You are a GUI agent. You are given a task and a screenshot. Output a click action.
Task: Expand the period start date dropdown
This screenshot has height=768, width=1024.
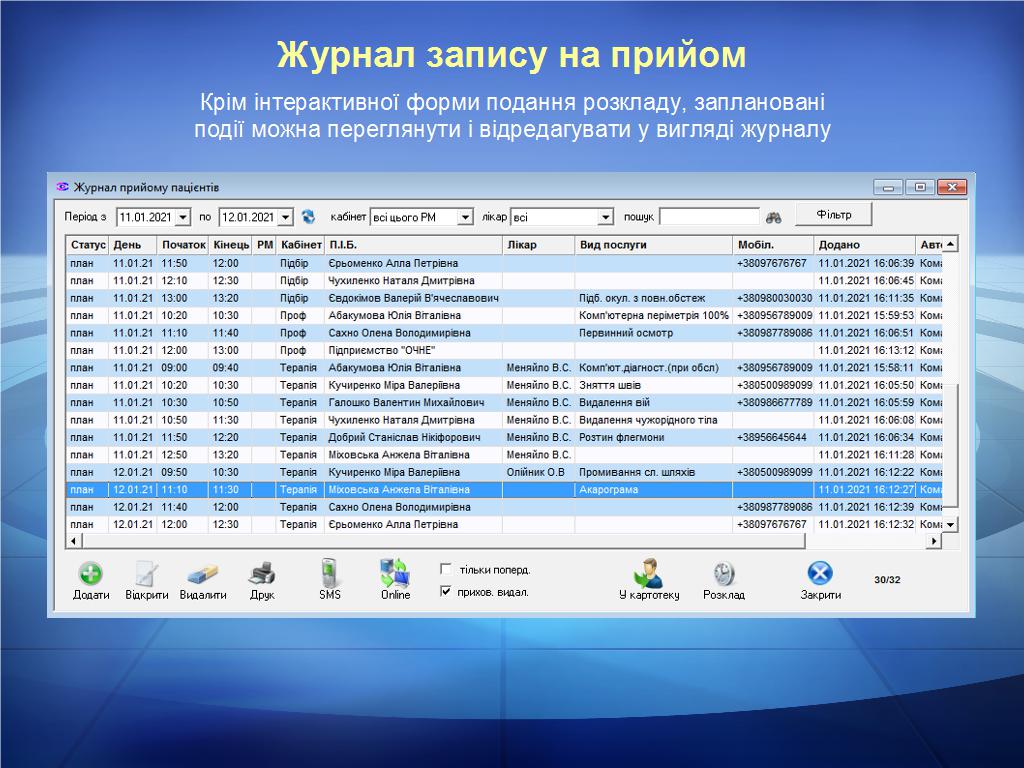[x=183, y=217]
